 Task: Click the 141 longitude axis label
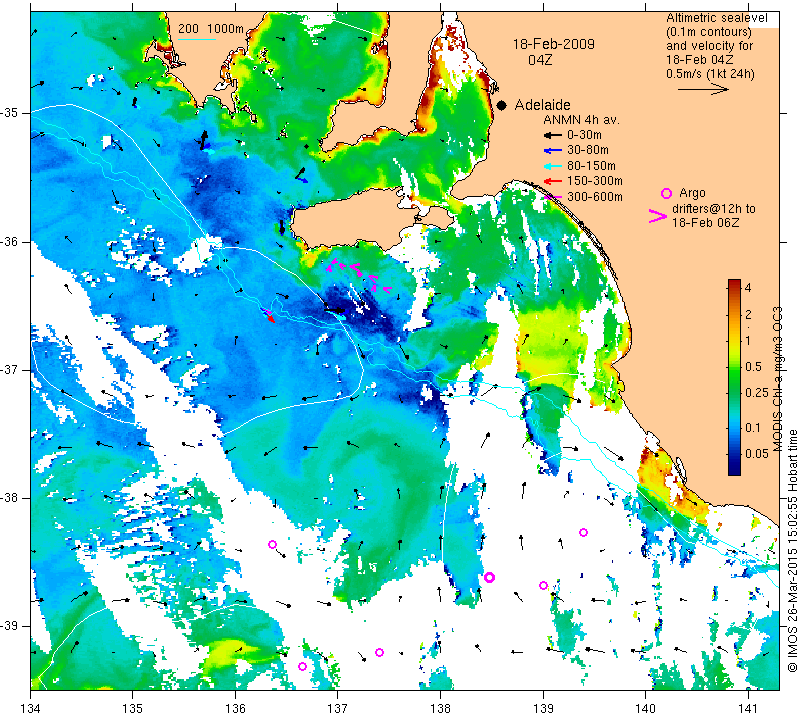coord(748,709)
